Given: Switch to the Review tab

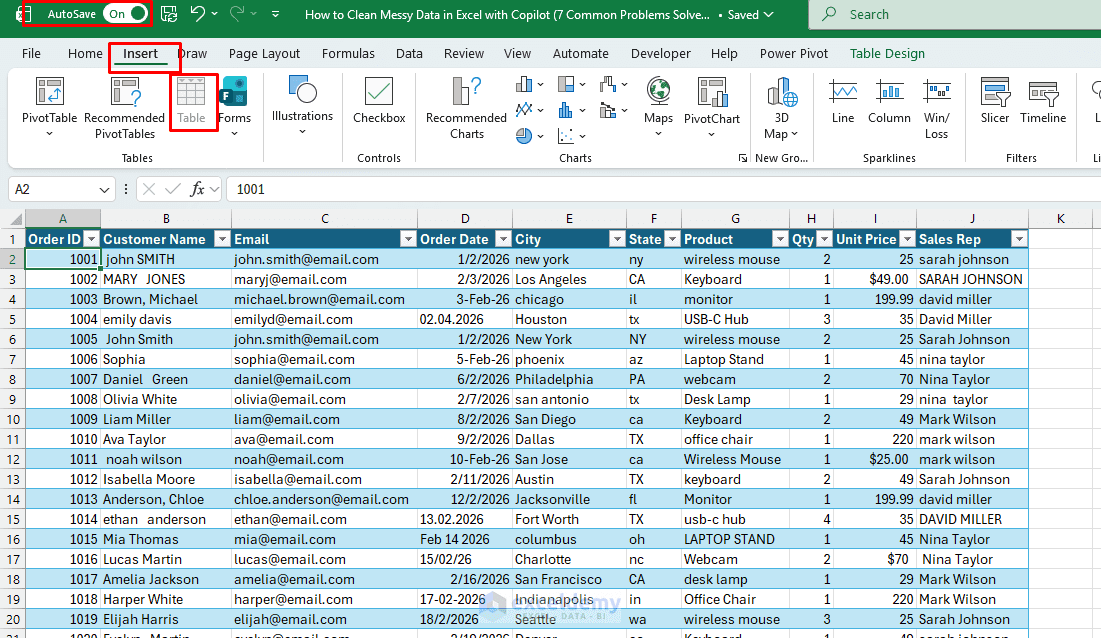Looking at the screenshot, I should coord(463,53).
